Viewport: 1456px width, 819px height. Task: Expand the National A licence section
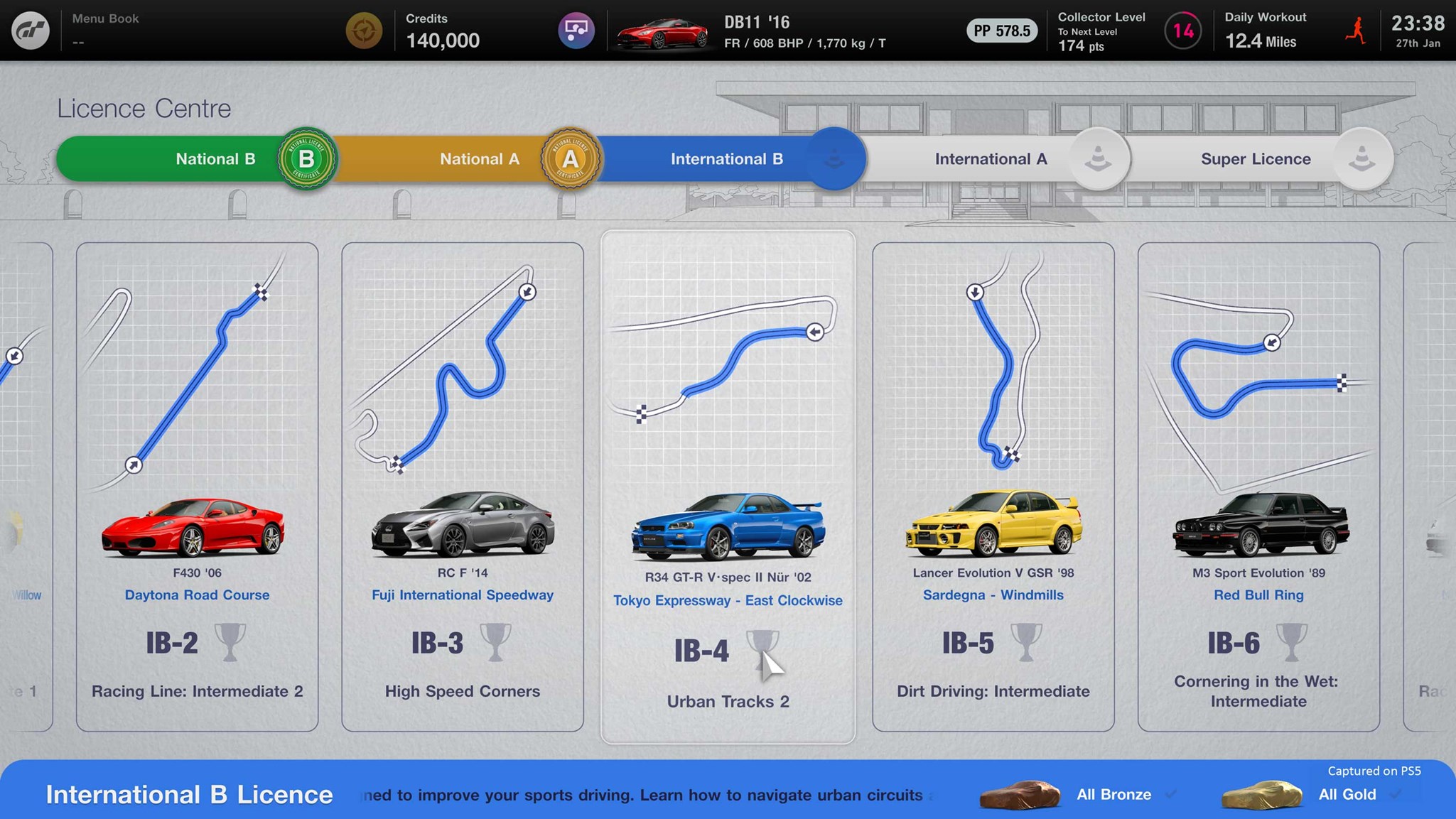point(479,158)
